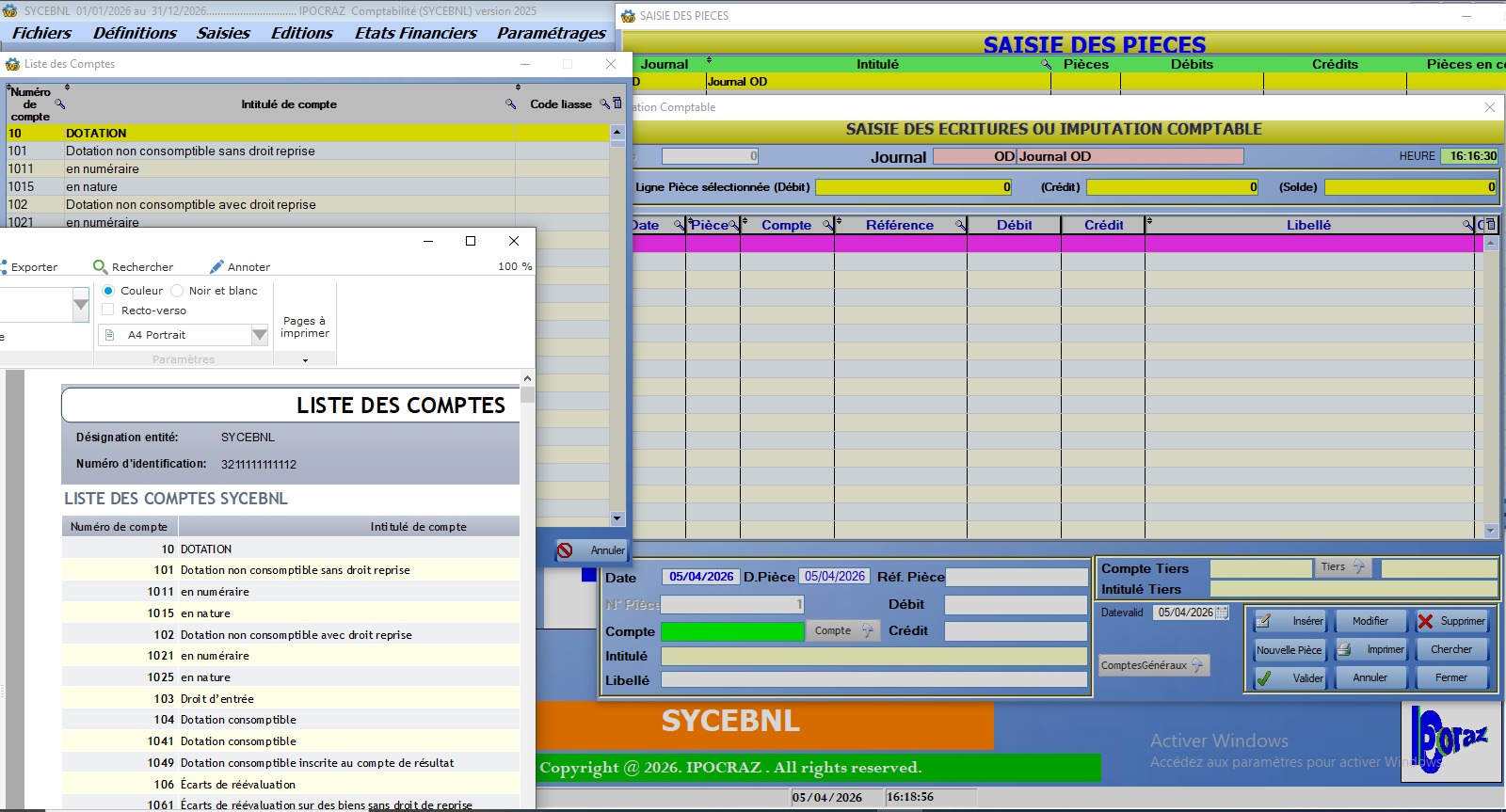Click the 100 % zoom level in print preview
This screenshot has height=812, width=1506.
point(515,266)
